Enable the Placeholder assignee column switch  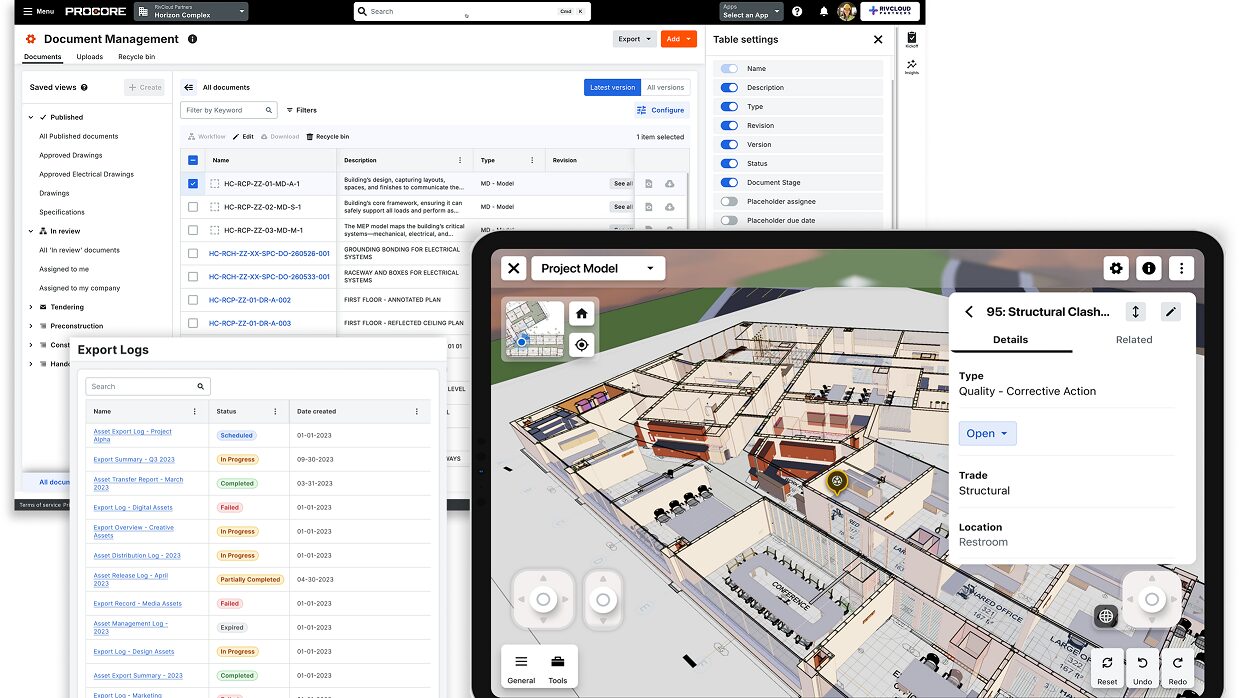coord(729,202)
